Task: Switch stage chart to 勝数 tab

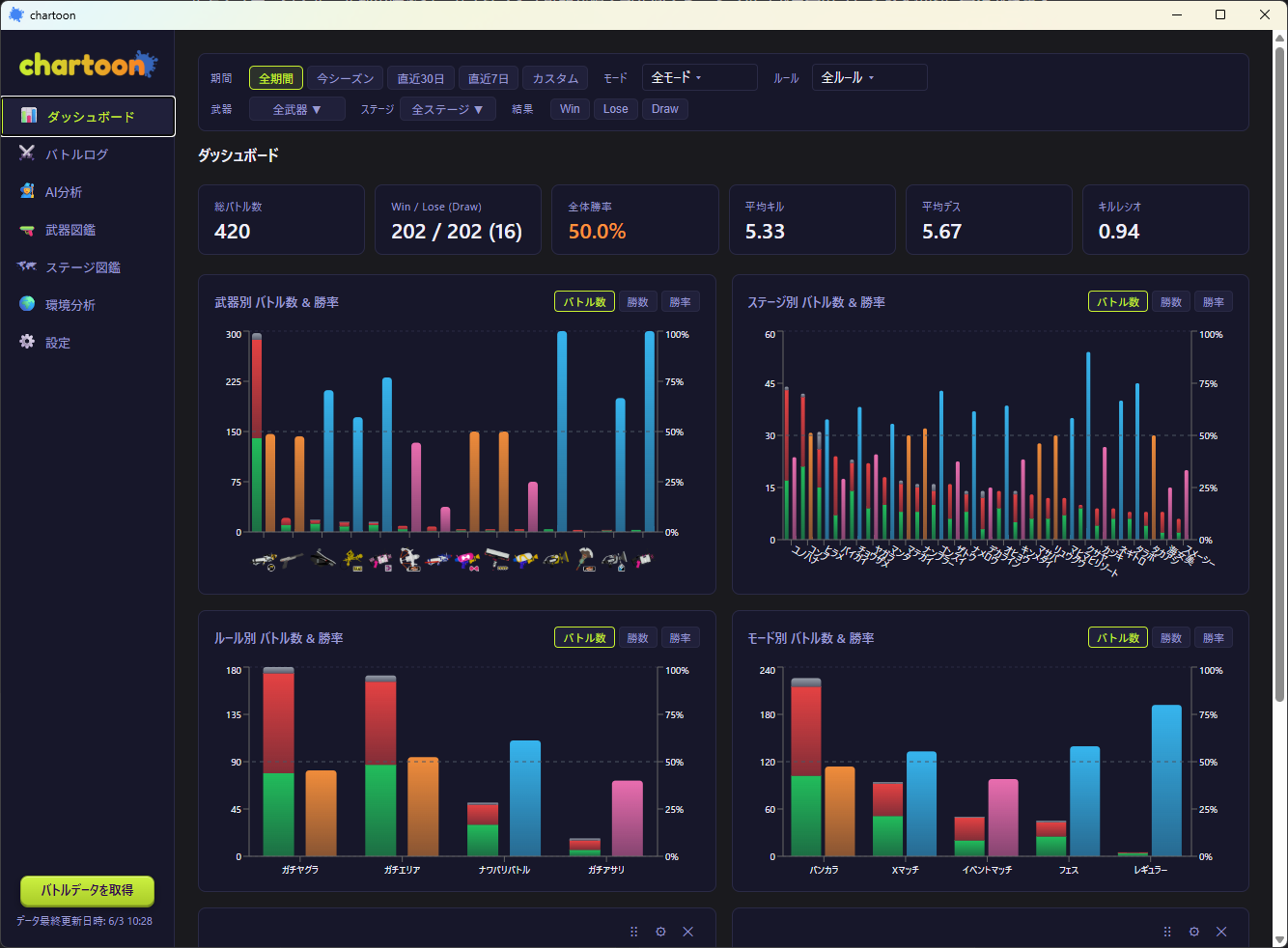Action: pos(1171,302)
